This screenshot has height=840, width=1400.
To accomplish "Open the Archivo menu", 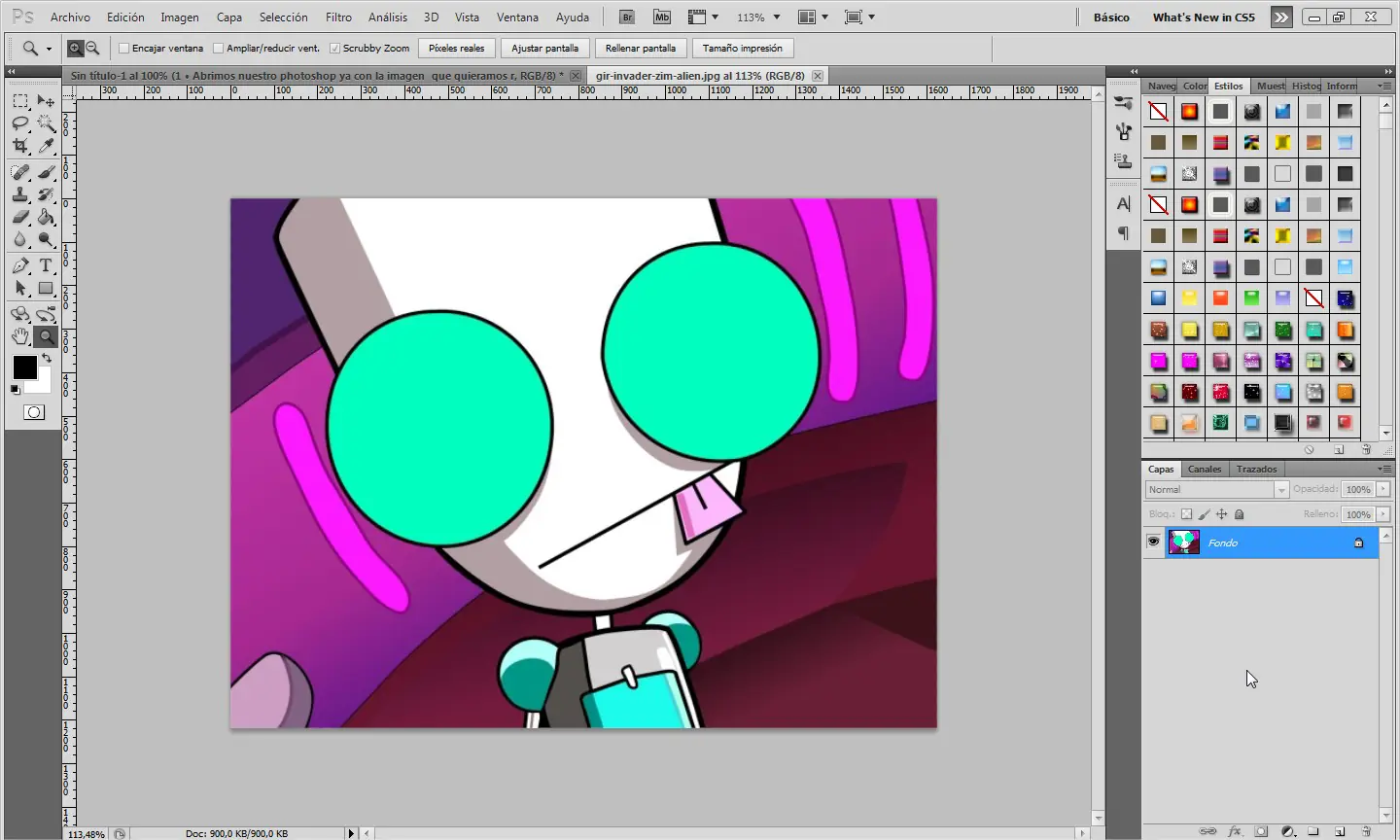I will pos(70,17).
